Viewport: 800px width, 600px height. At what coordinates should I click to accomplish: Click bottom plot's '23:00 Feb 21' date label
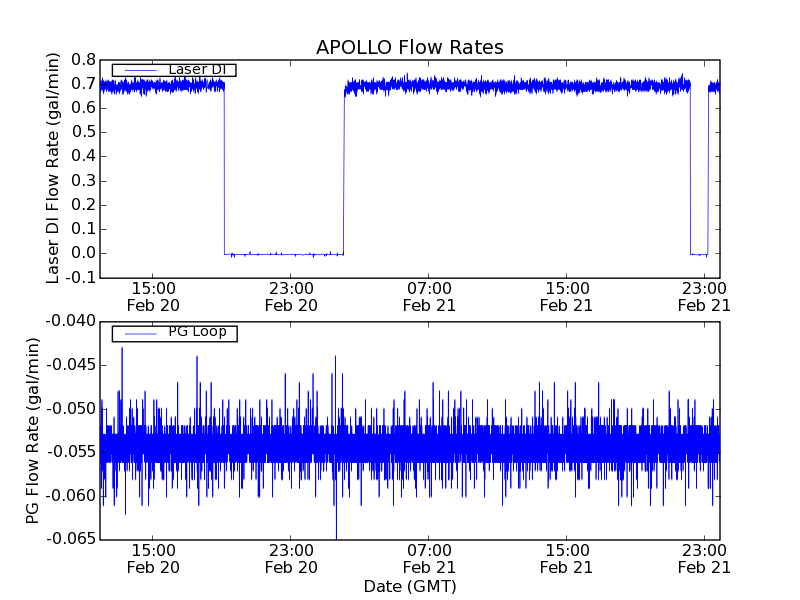pyautogui.click(x=704, y=559)
